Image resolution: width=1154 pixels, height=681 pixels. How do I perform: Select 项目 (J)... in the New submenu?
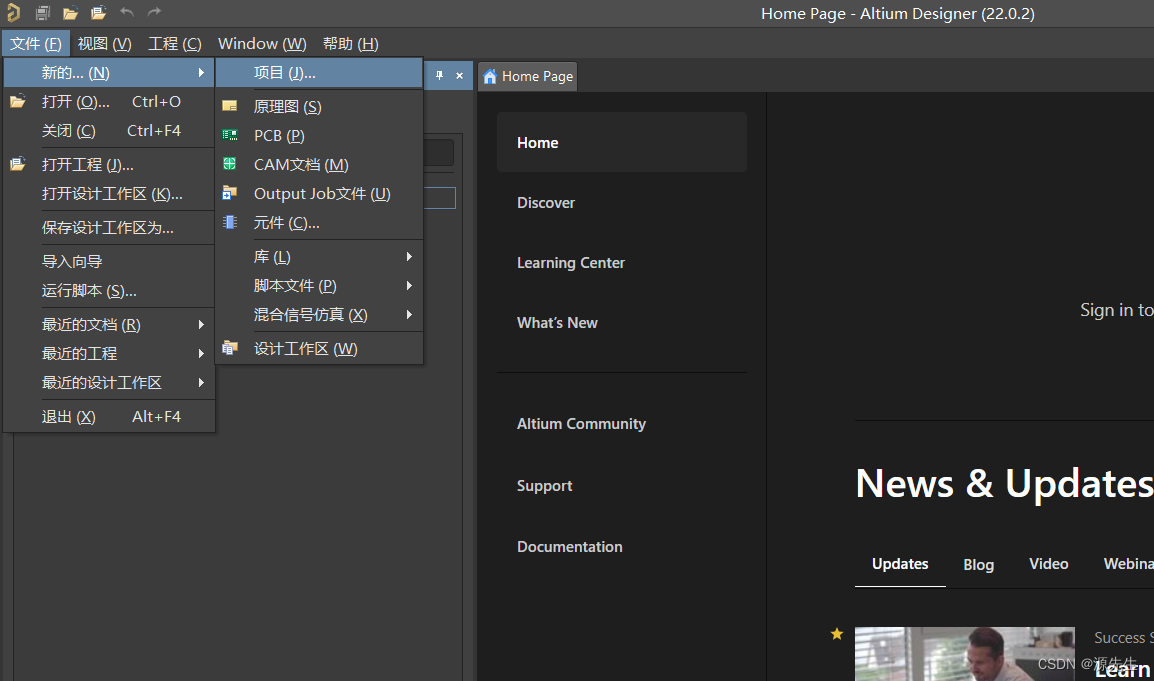tap(319, 73)
